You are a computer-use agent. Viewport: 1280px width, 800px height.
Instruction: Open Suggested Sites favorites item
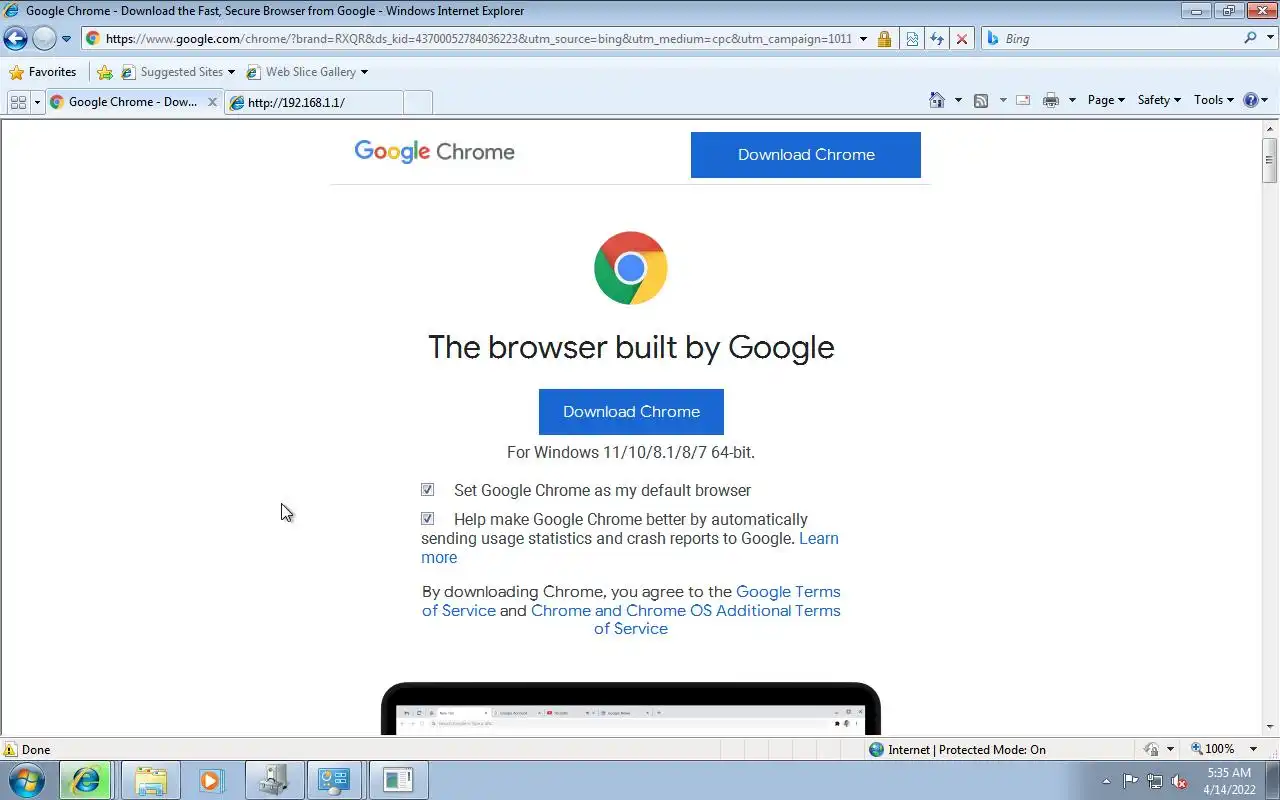178,72
